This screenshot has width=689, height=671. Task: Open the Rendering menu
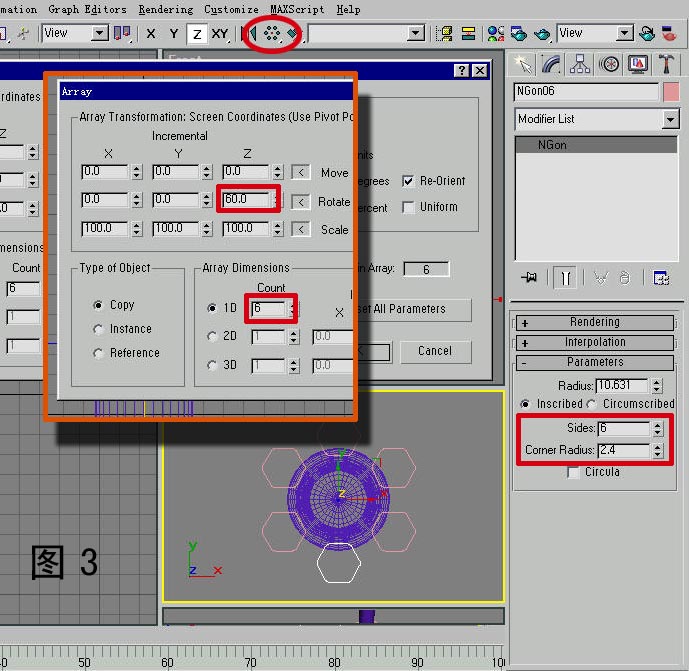click(166, 9)
